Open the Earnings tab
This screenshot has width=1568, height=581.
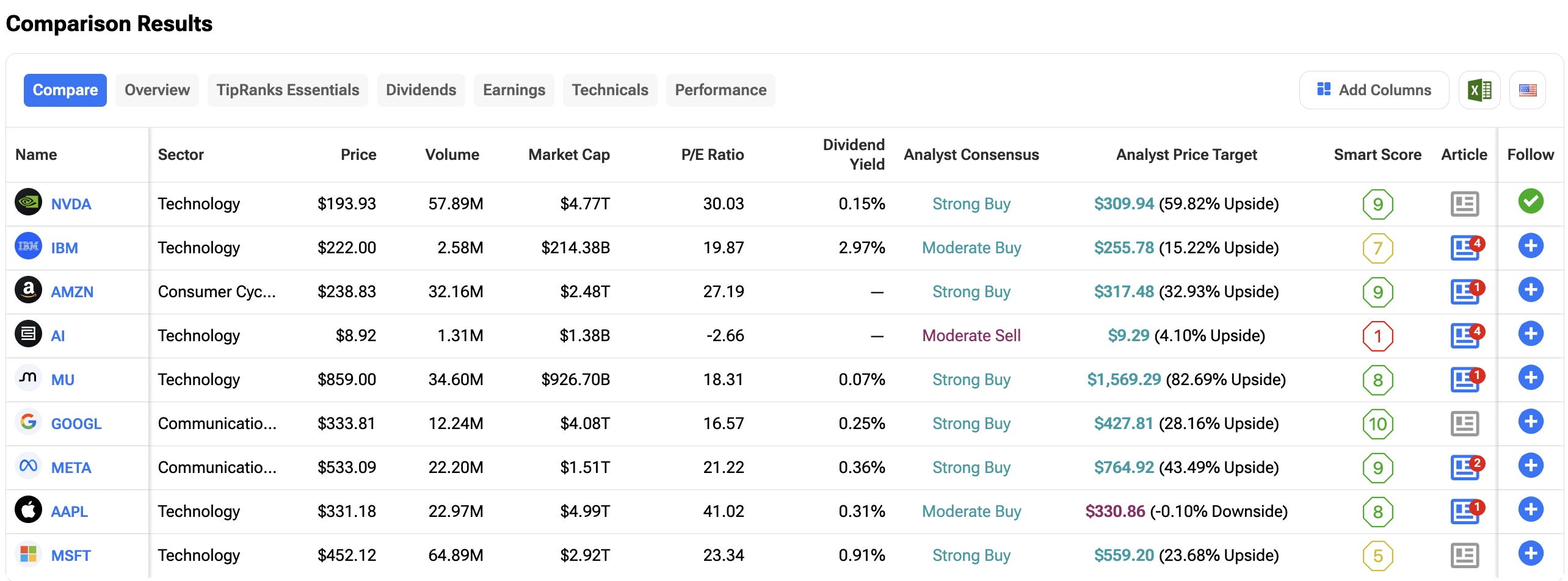click(514, 90)
